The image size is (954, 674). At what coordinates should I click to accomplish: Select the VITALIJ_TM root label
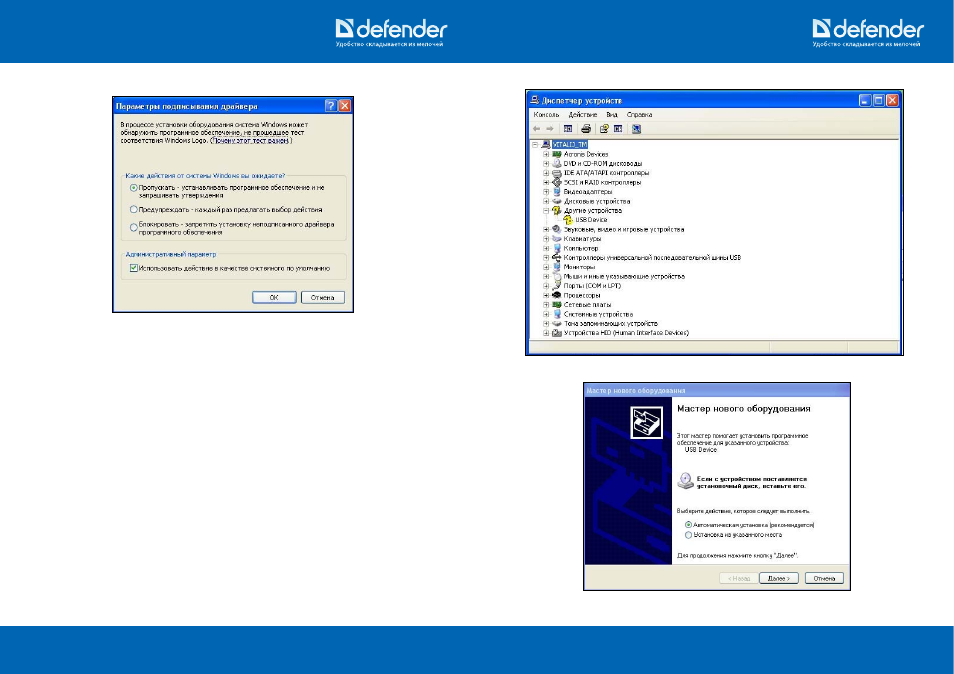pos(570,145)
